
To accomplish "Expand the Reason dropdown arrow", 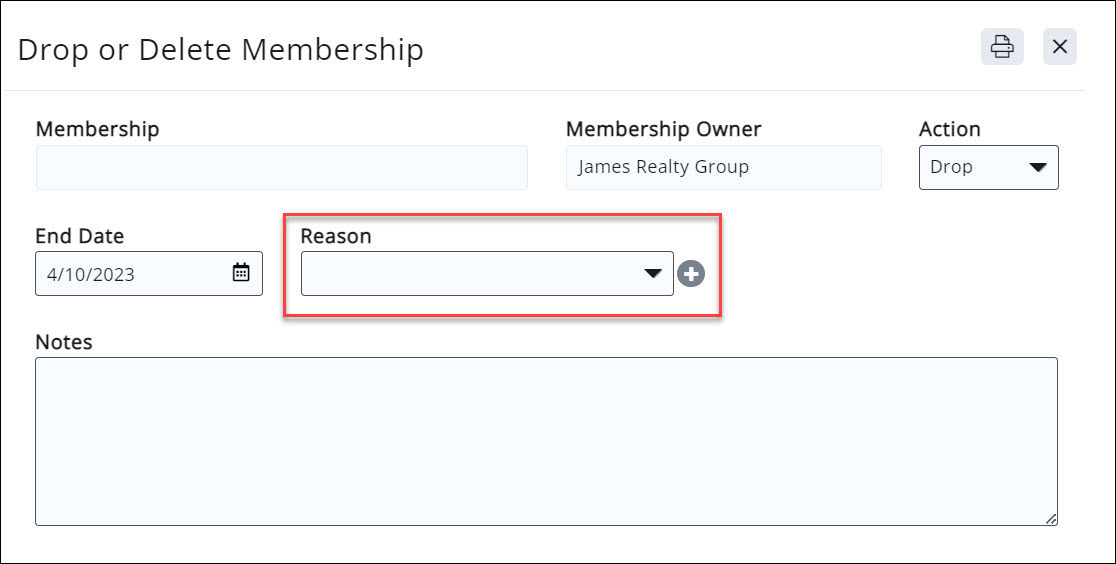I will 653,273.
